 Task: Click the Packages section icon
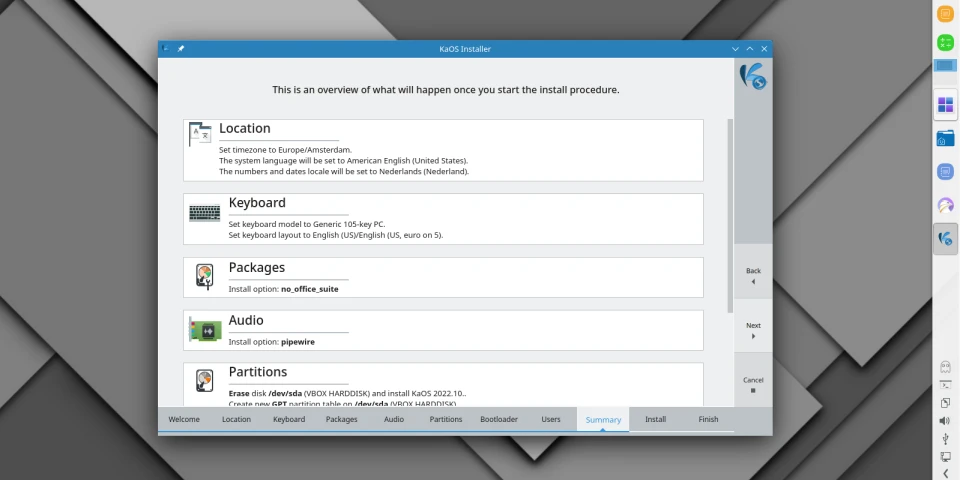point(204,276)
